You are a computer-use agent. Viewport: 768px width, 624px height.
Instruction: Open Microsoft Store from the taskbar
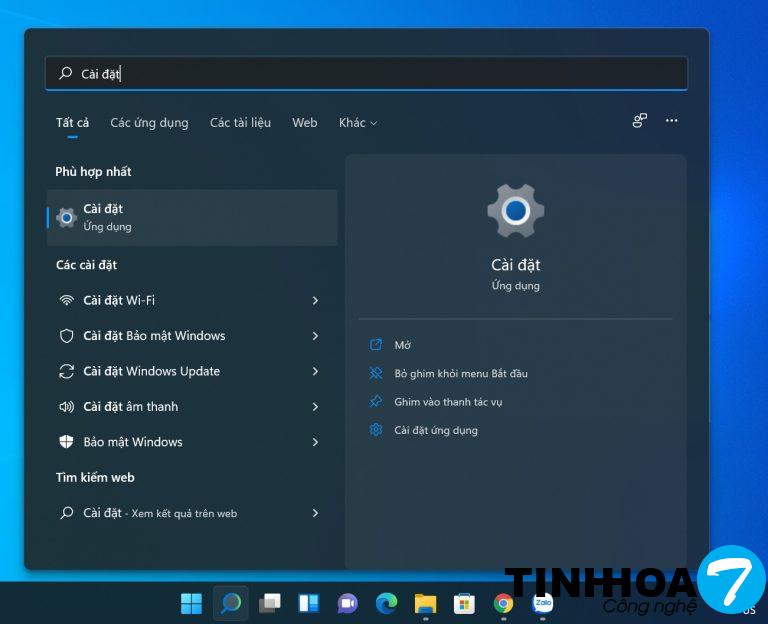[464, 603]
